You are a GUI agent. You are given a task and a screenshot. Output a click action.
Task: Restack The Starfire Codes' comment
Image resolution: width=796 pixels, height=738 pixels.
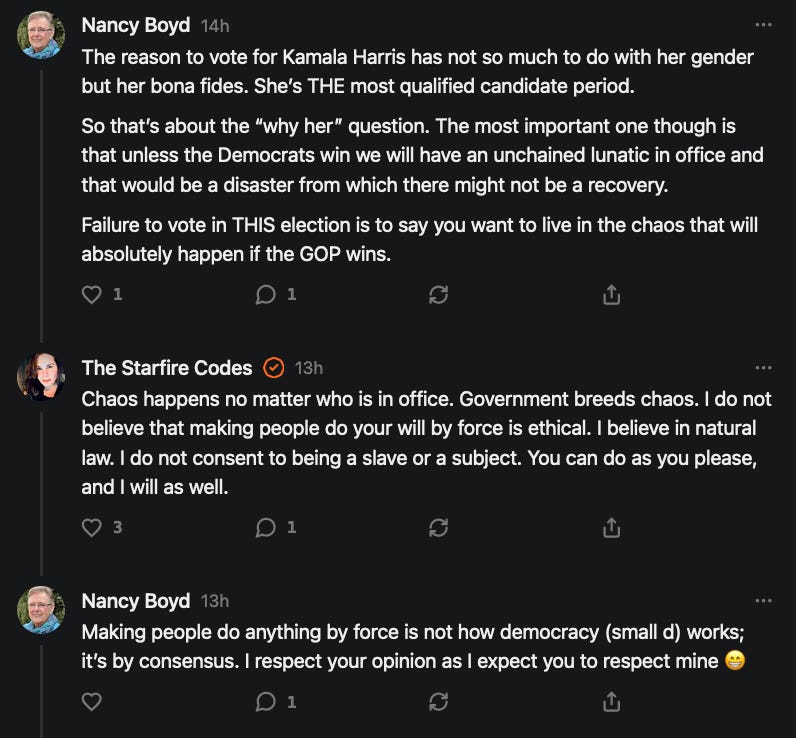[438, 527]
